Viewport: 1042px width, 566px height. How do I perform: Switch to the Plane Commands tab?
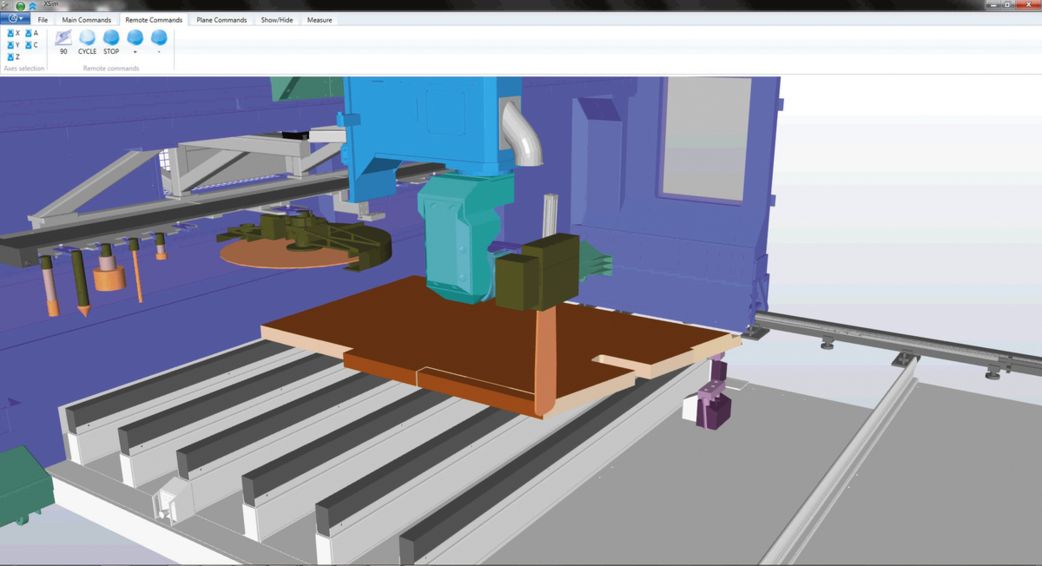pyautogui.click(x=221, y=20)
